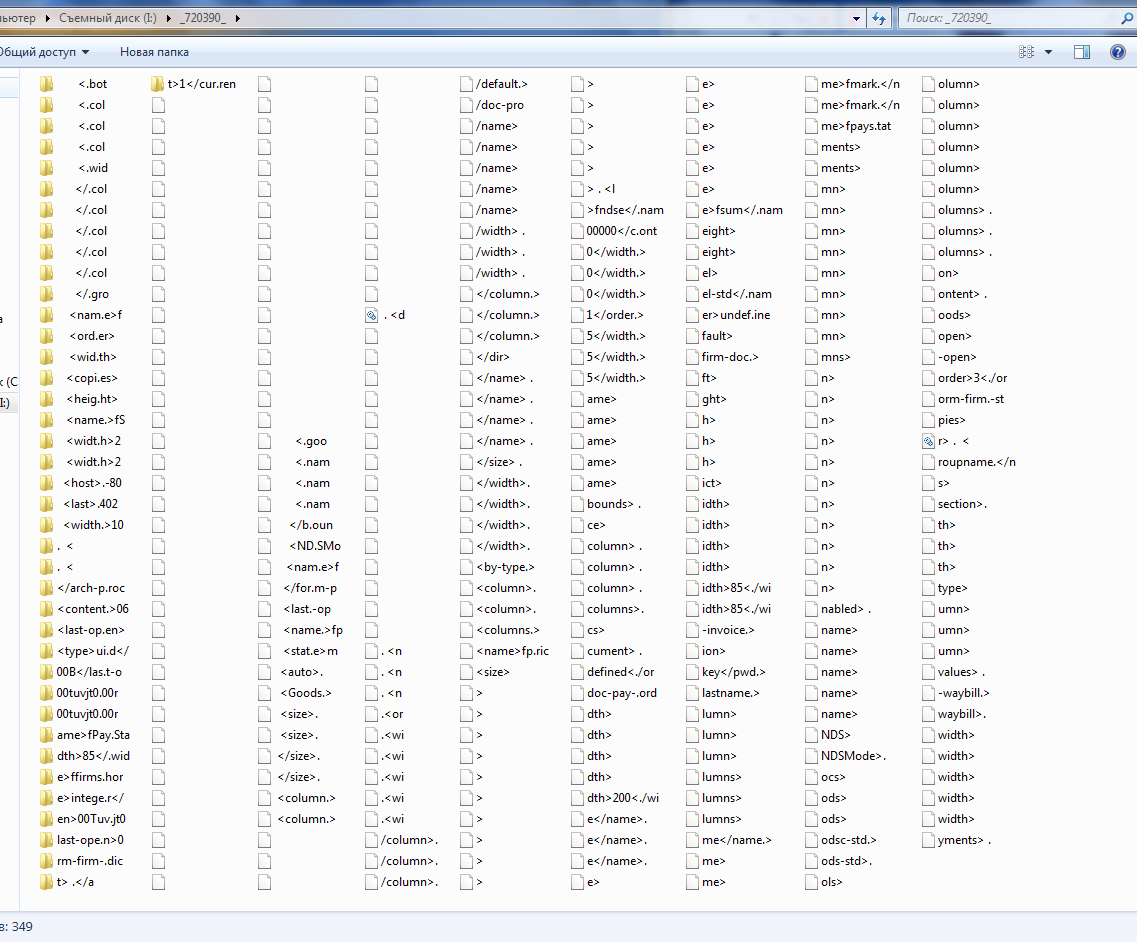
Task: Select the '<.bot' folder icon
Action: click(46, 84)
